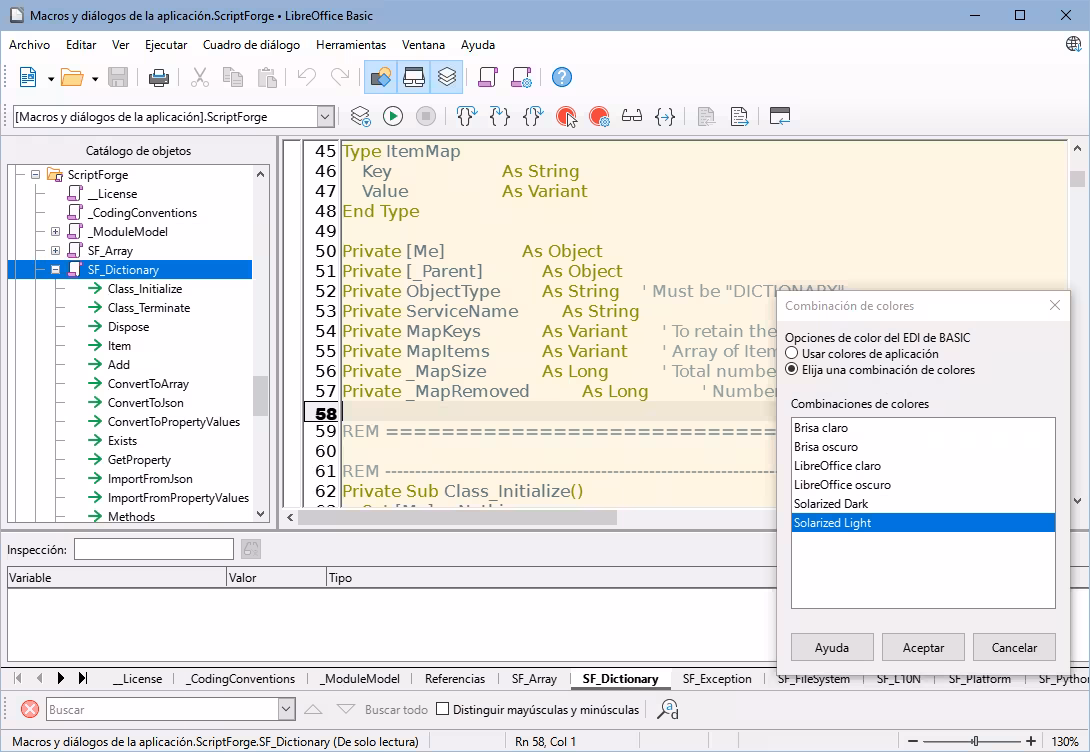This screenshot has height=752, width=1090.
Task: Switch to the SF_Exception module tab
Action: point(717,679)
